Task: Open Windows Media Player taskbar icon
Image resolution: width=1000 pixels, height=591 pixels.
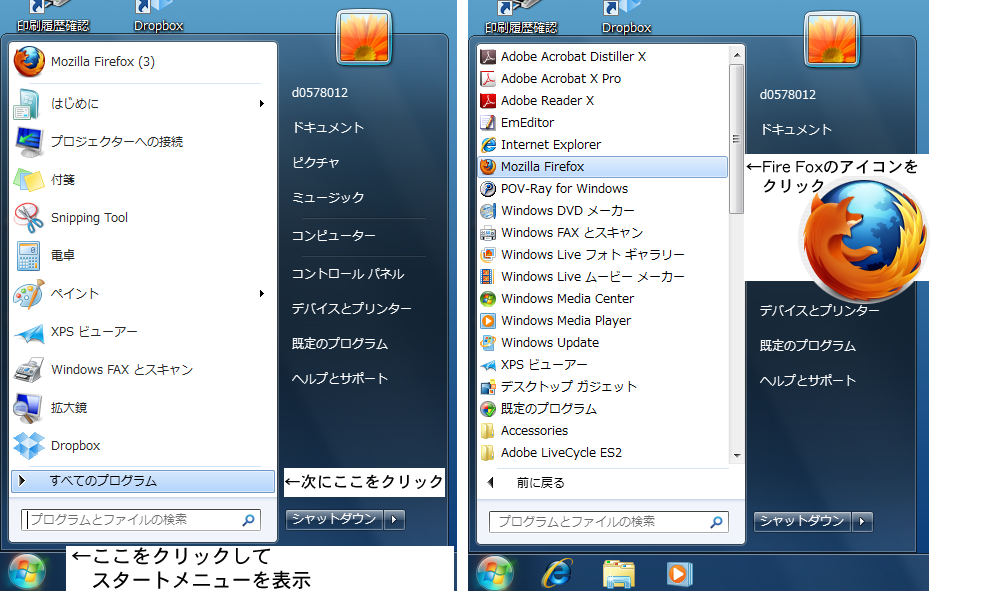Action: 677,573
